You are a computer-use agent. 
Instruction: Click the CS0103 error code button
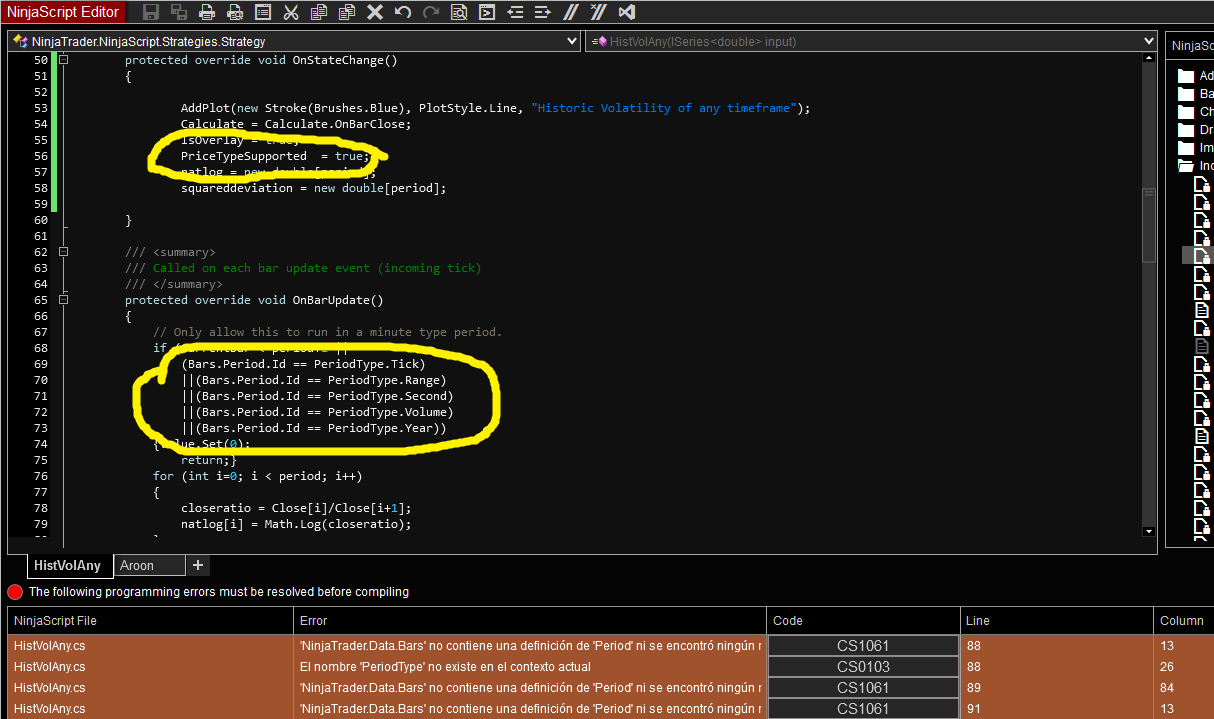(862, 667)
